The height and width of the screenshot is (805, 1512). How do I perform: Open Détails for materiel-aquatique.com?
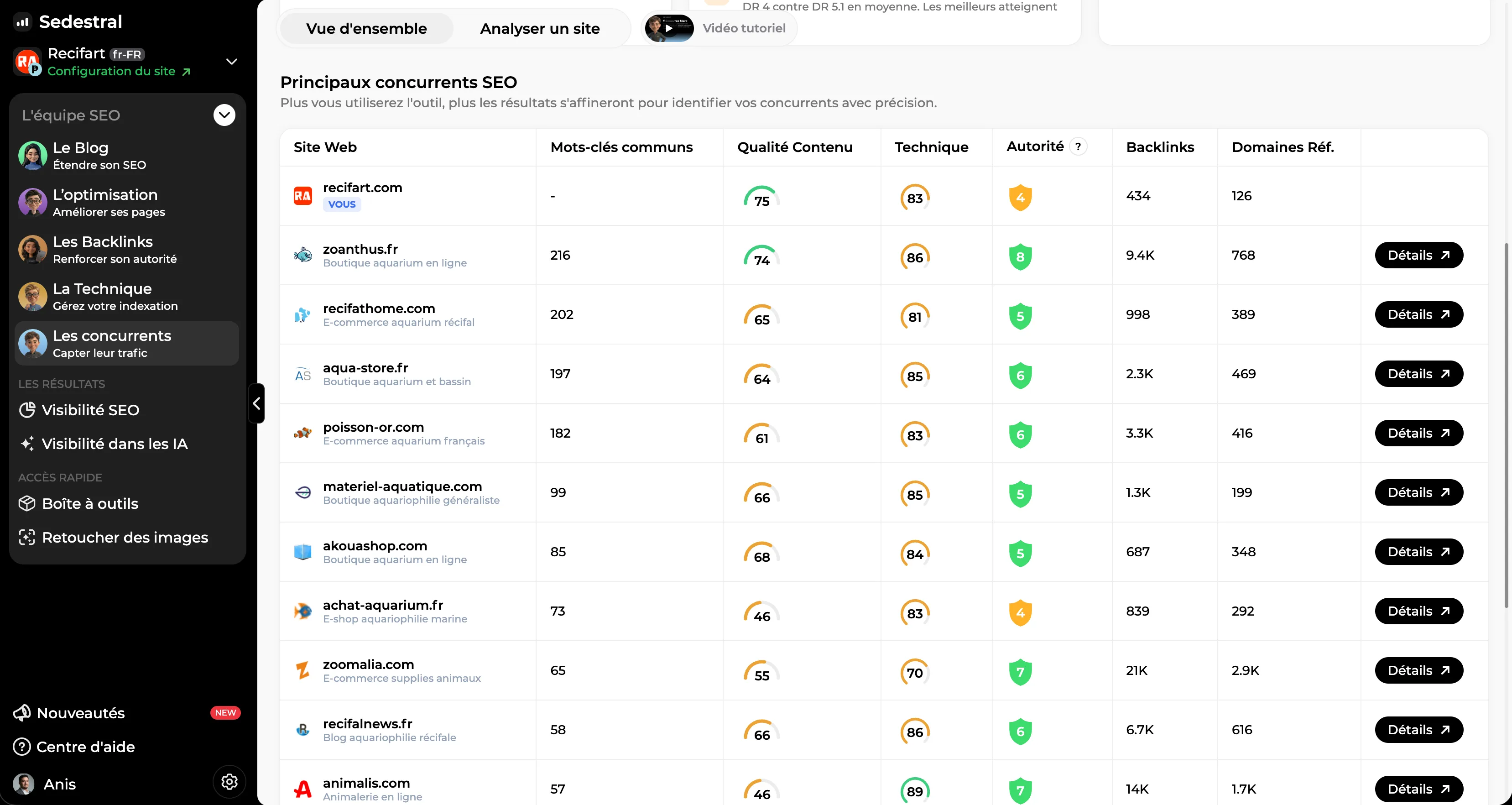tap(1418, 493)
